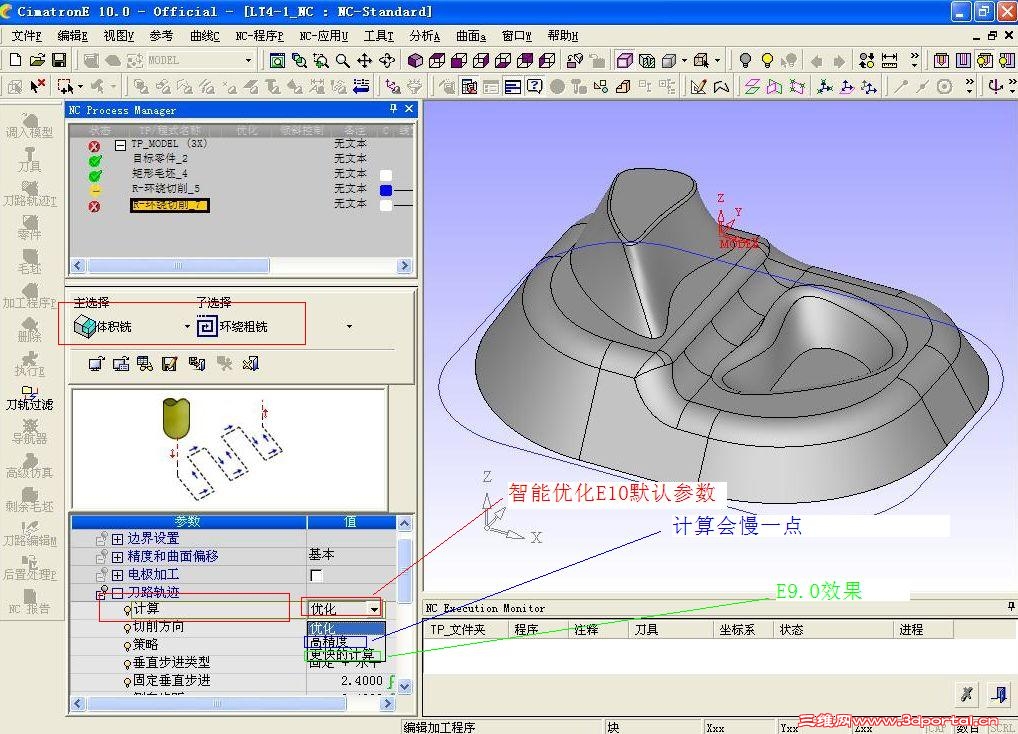
Task: Toggle the light bulb beside 切削方向
Action: pos(127,628)
